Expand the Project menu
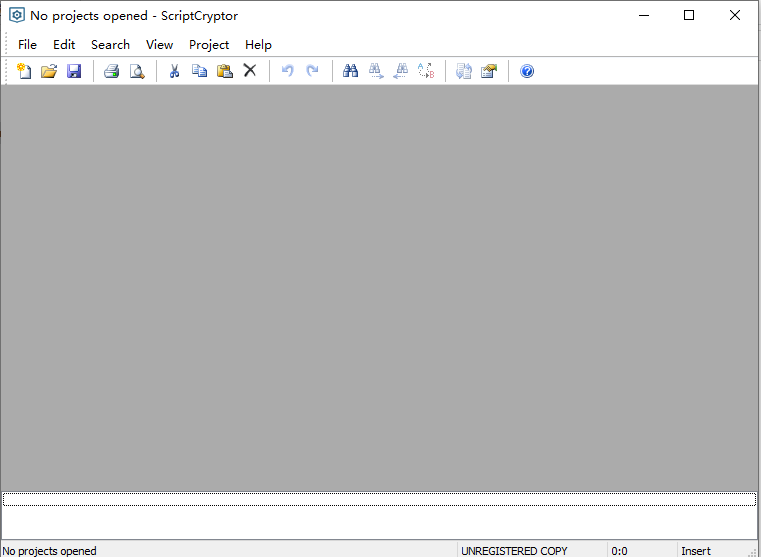The width and height of the screenshot is (761, 557). pos(209,44)
